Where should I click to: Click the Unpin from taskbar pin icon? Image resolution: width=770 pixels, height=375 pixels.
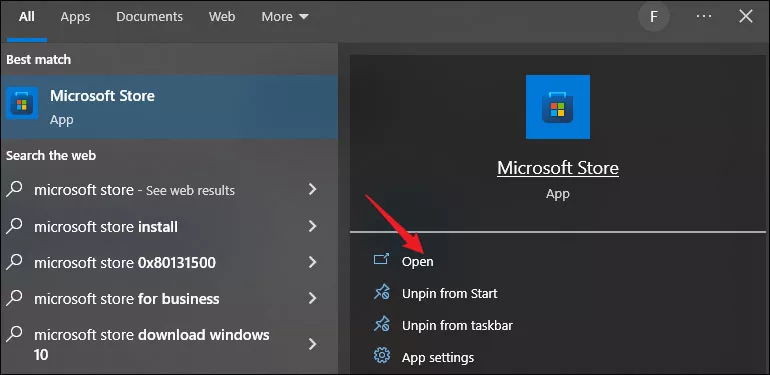tap(382, 324)
